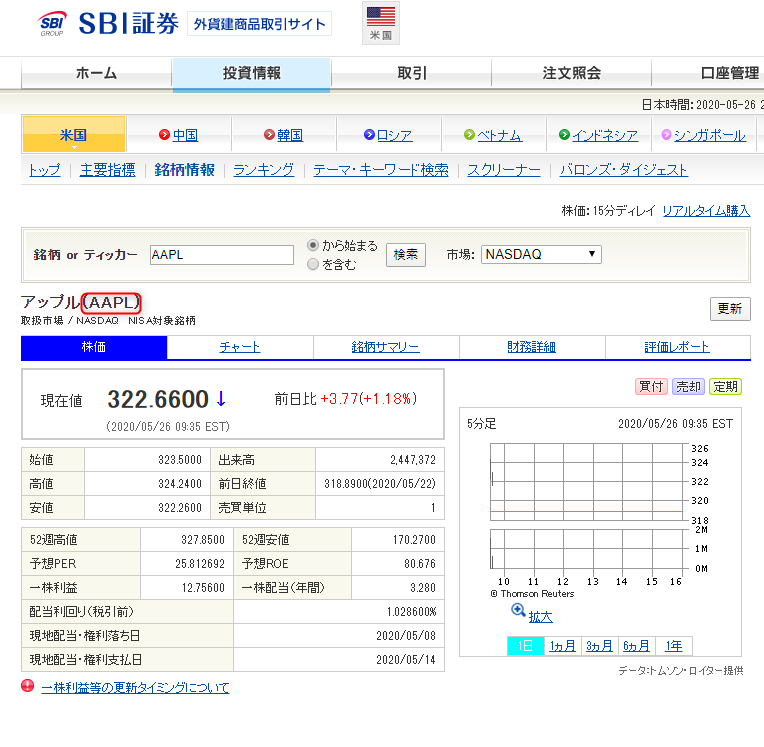Open the ランキング link

click(264, 170)
